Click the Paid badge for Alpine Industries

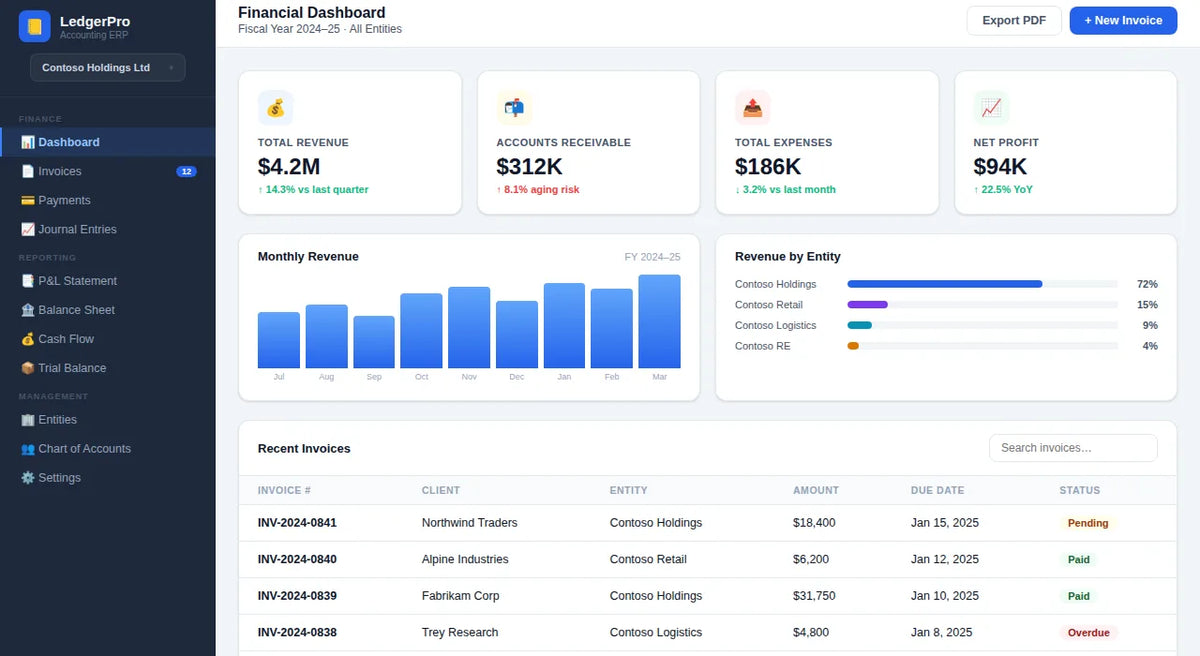(x=1079, y=560)
